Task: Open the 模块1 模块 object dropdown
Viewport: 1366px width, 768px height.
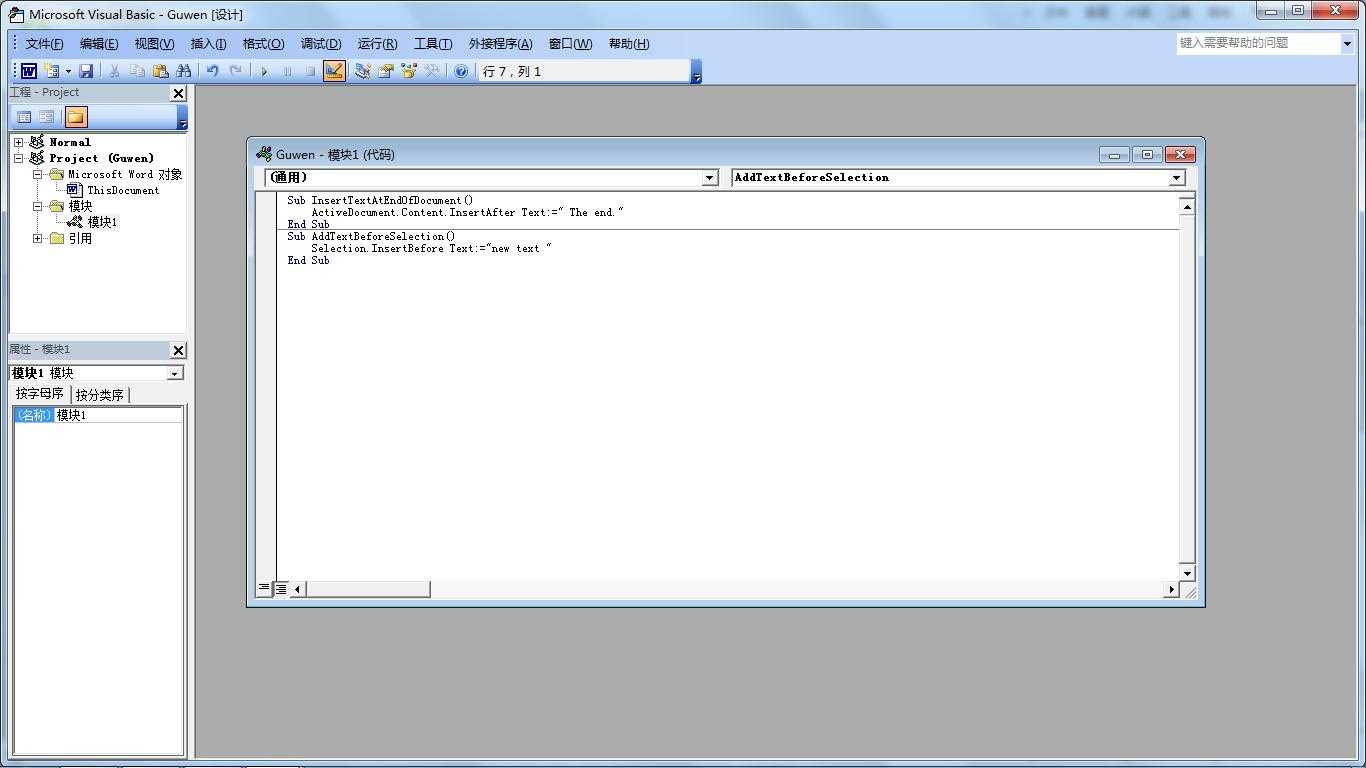Action: click(175, 373)
